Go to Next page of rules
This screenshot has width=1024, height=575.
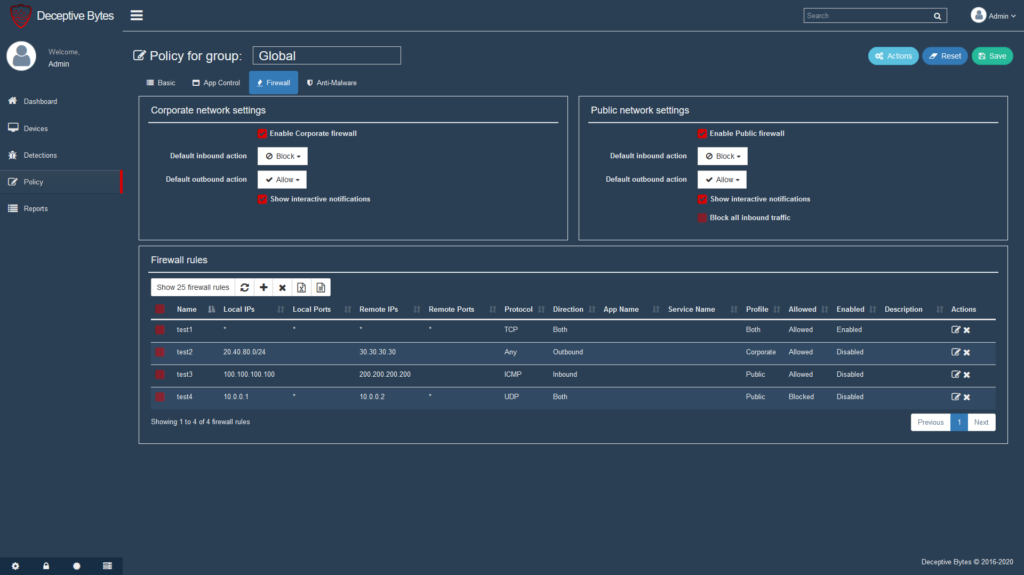coord(982,422)
